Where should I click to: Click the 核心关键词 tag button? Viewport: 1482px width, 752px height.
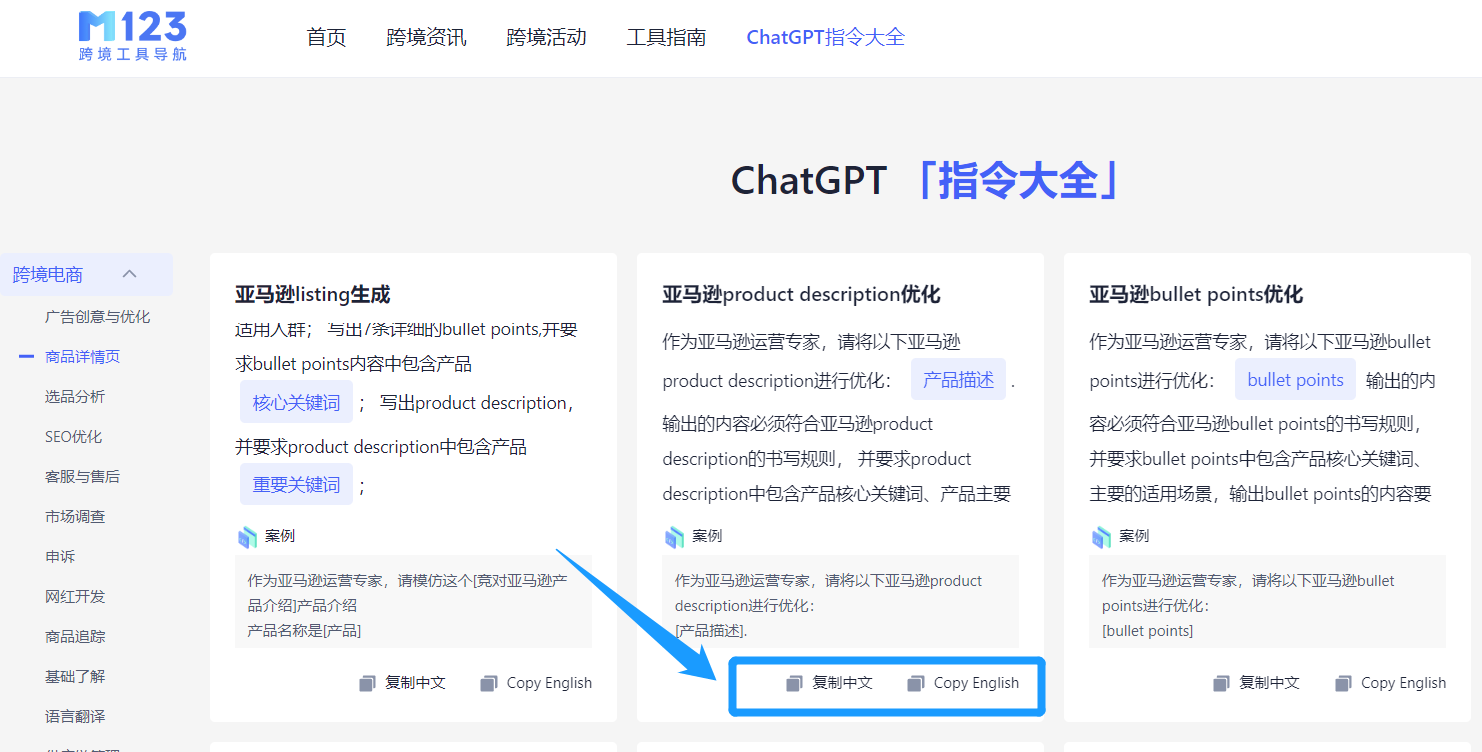[296, 402]
